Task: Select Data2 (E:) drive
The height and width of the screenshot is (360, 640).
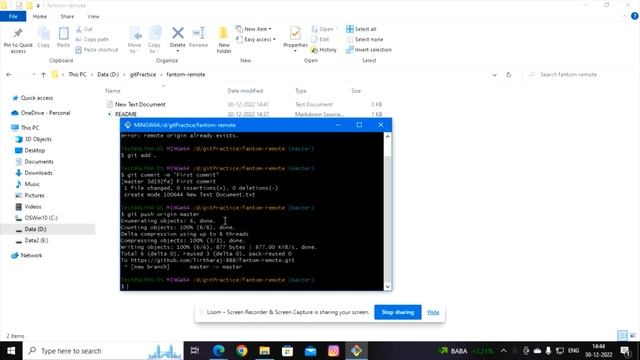Action: [x=36, y=240]
